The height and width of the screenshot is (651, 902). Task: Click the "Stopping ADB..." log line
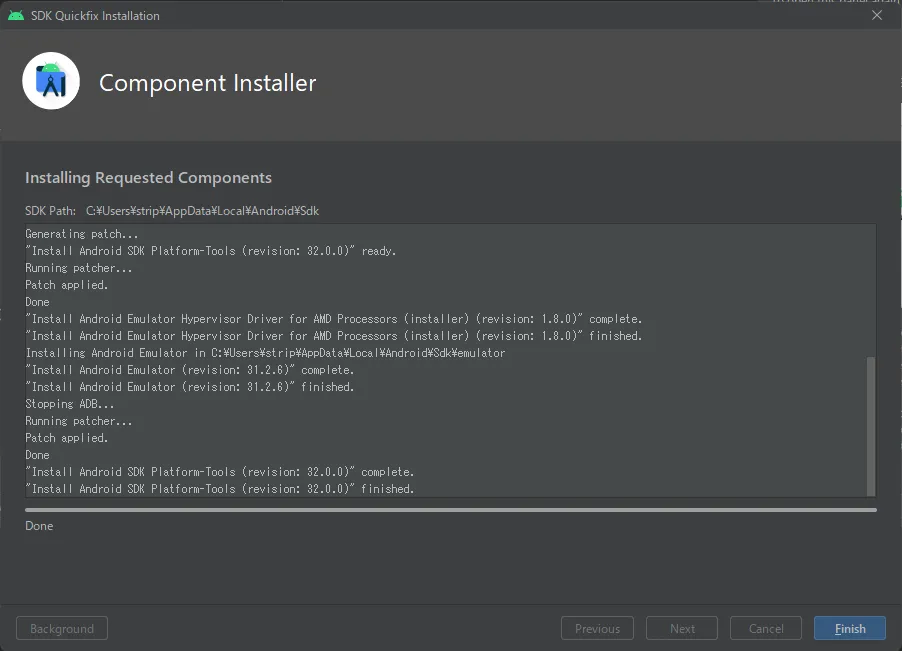tap(70, 404)
